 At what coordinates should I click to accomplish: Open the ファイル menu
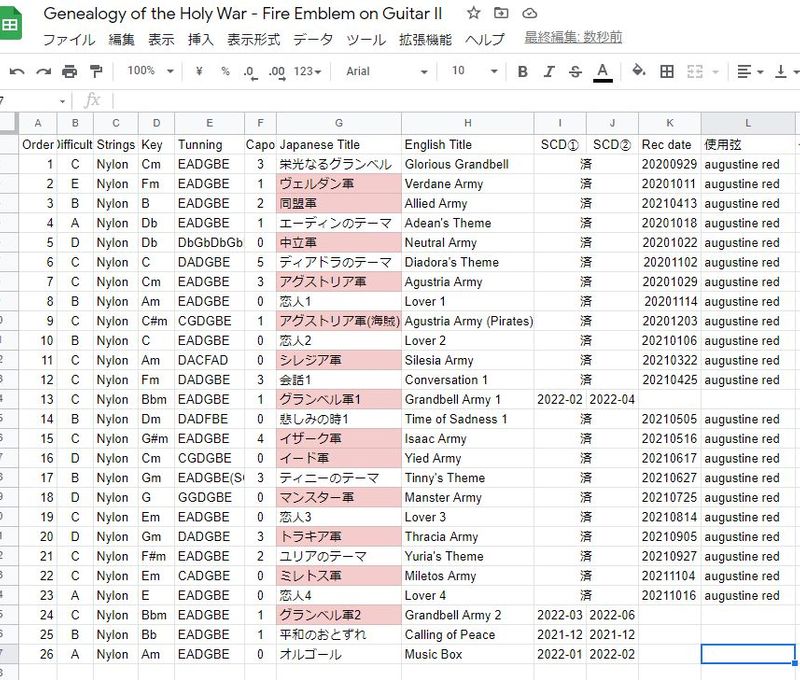[x=69, y=40]
